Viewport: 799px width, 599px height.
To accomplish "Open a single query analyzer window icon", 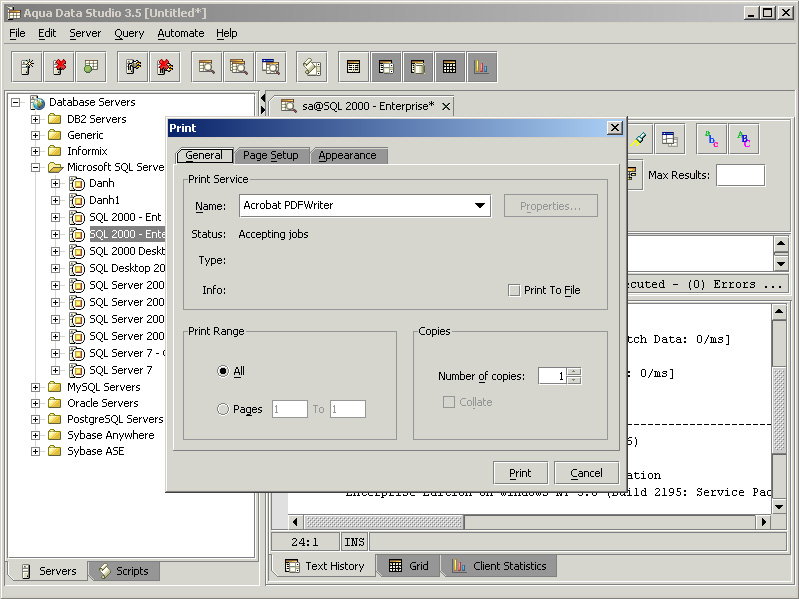I will [x=206, y=67].
